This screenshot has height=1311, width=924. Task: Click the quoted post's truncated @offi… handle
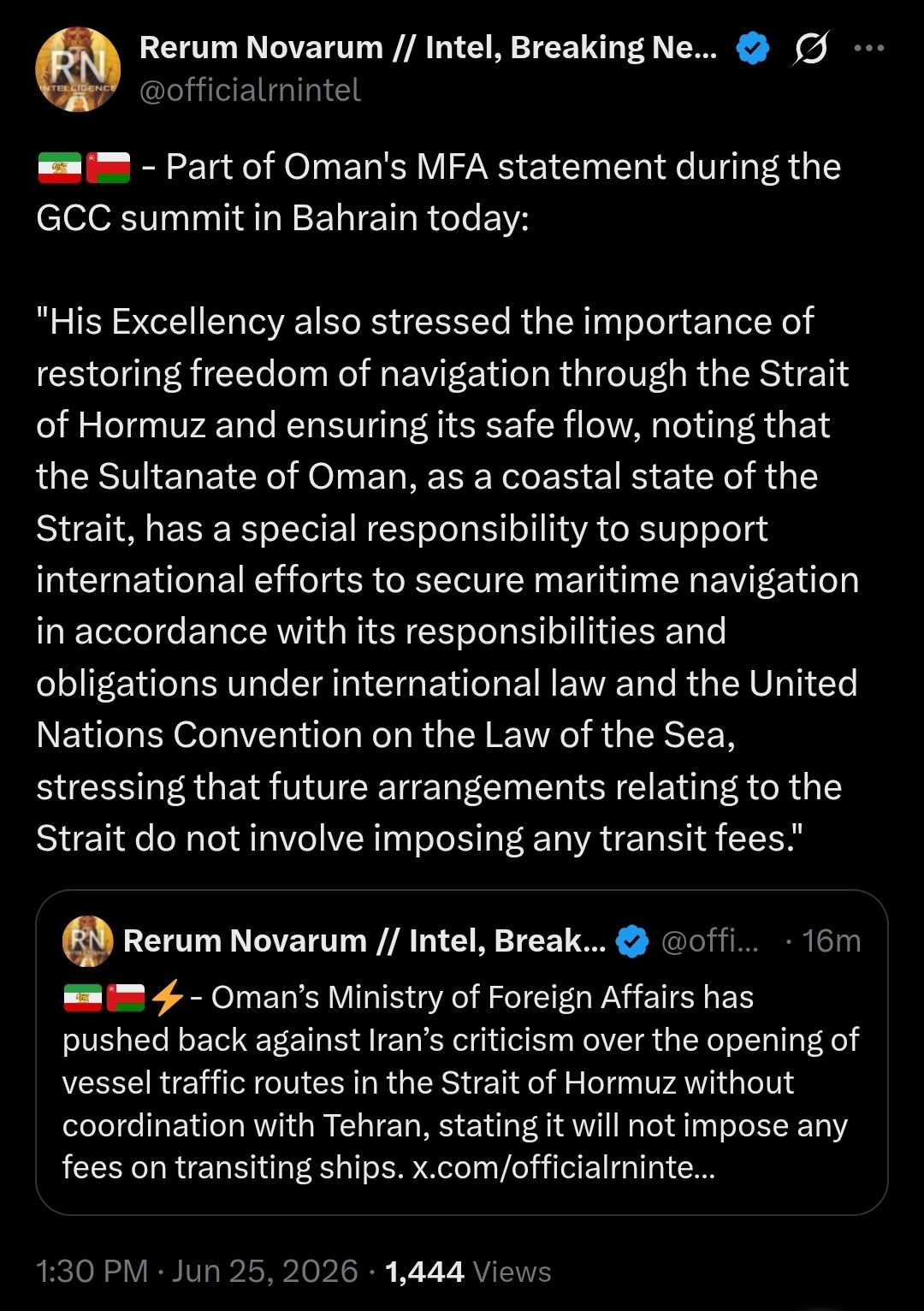[x=710, y=941]
